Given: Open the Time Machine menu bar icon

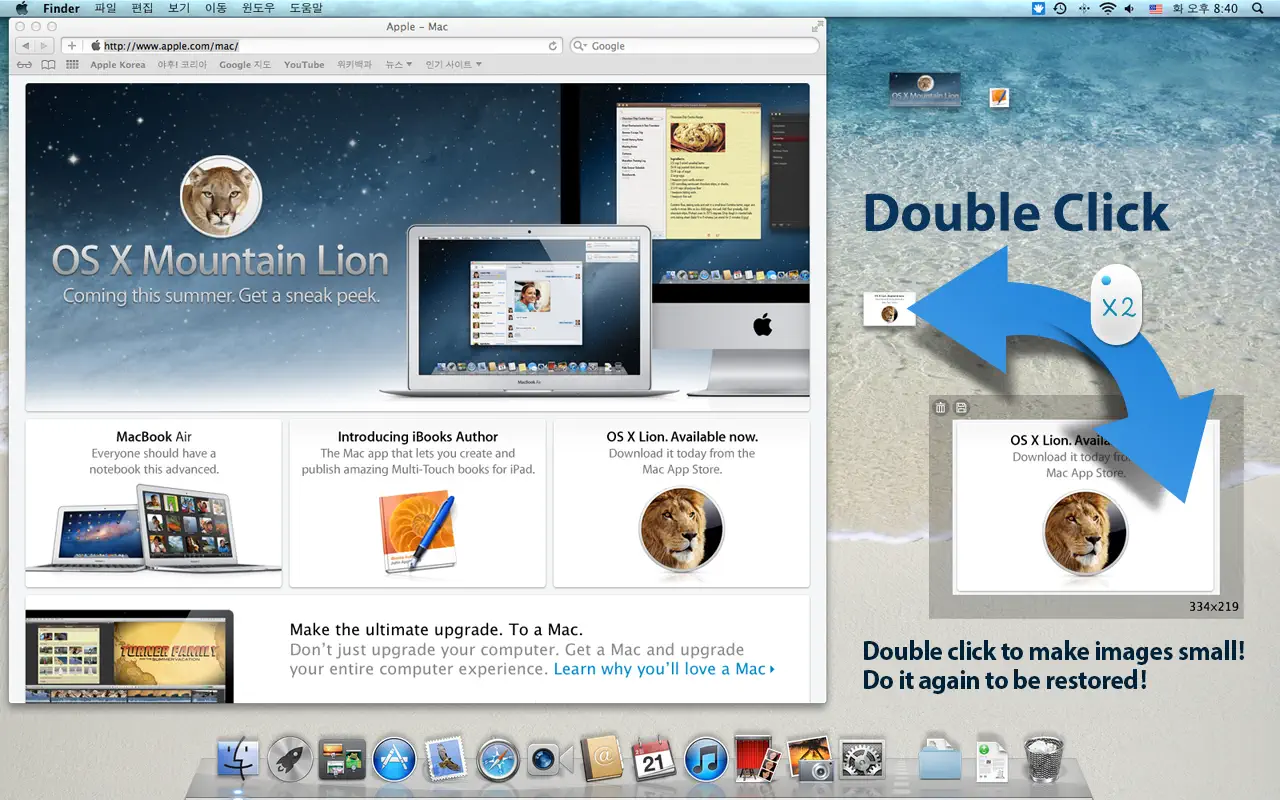Looking at the screenshot, I should (x=1059, y=8).
